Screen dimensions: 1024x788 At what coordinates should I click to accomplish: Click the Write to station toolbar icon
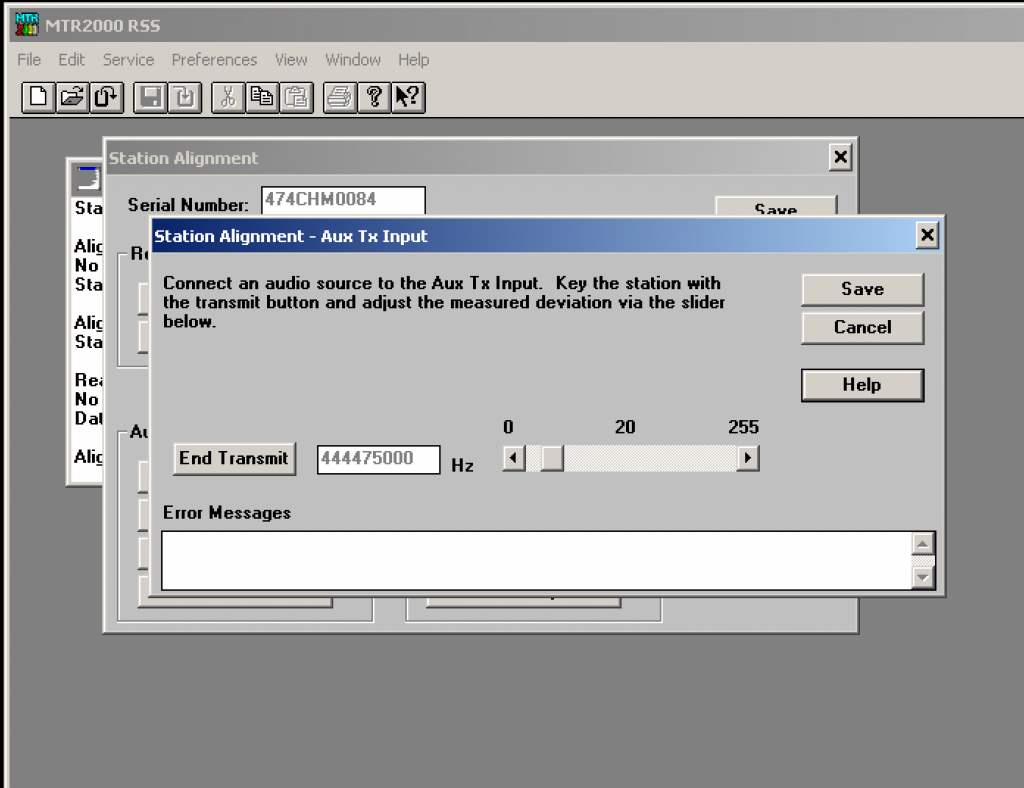[x=185, y=98]
